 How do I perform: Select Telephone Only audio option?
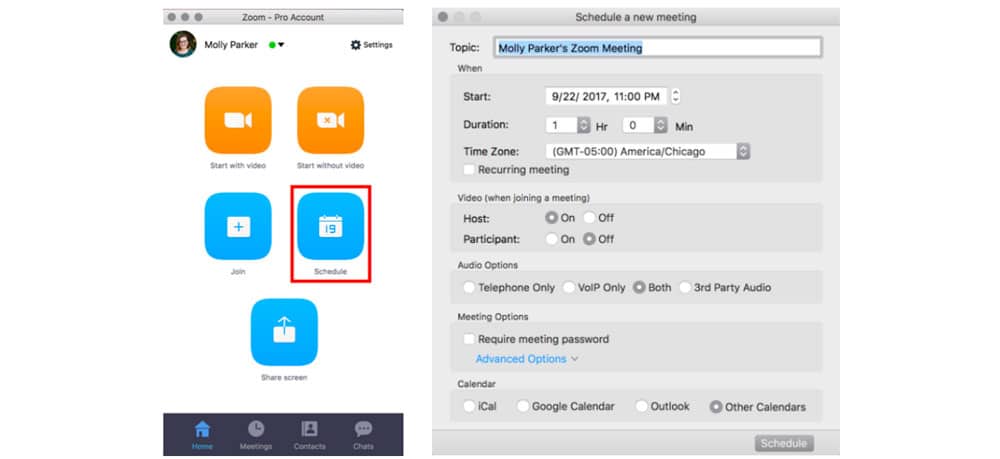click(x=469, y=288)
